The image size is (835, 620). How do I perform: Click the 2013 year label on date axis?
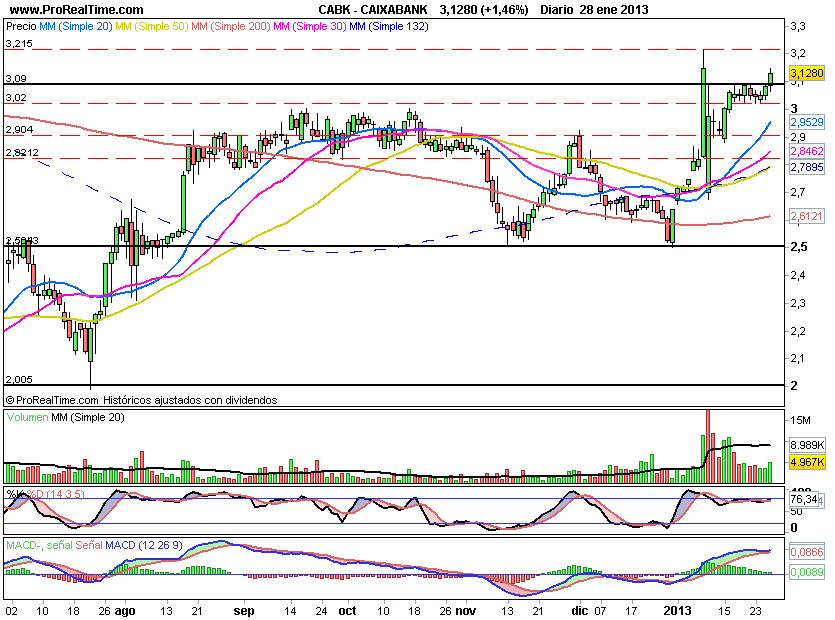click(677, 610)
